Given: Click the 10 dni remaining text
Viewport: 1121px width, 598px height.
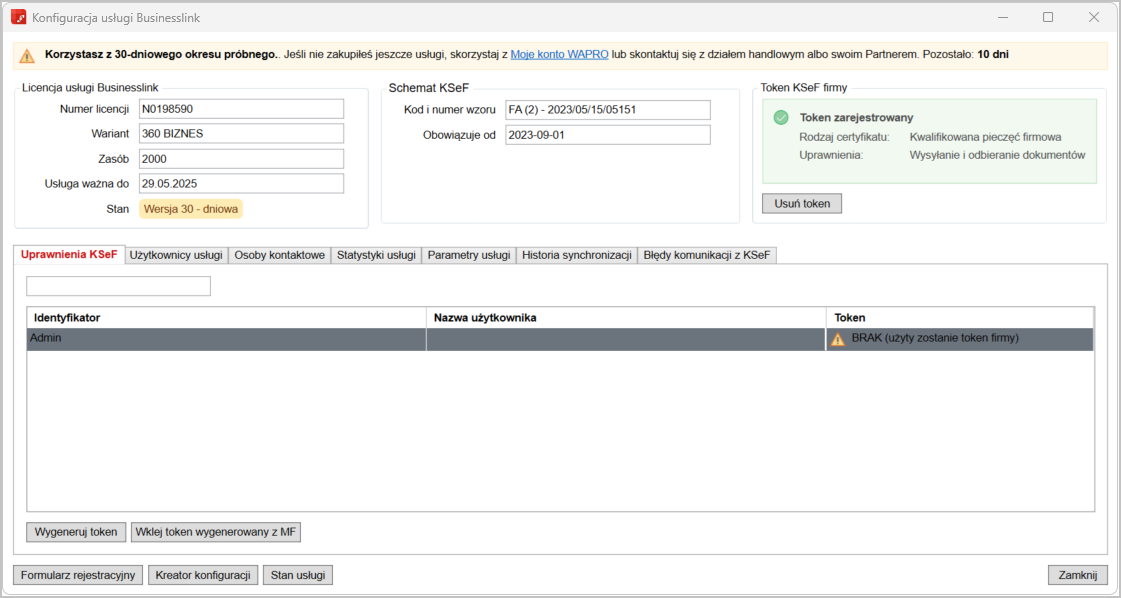Looking at the screenshot, I should (x=993, y=54).
